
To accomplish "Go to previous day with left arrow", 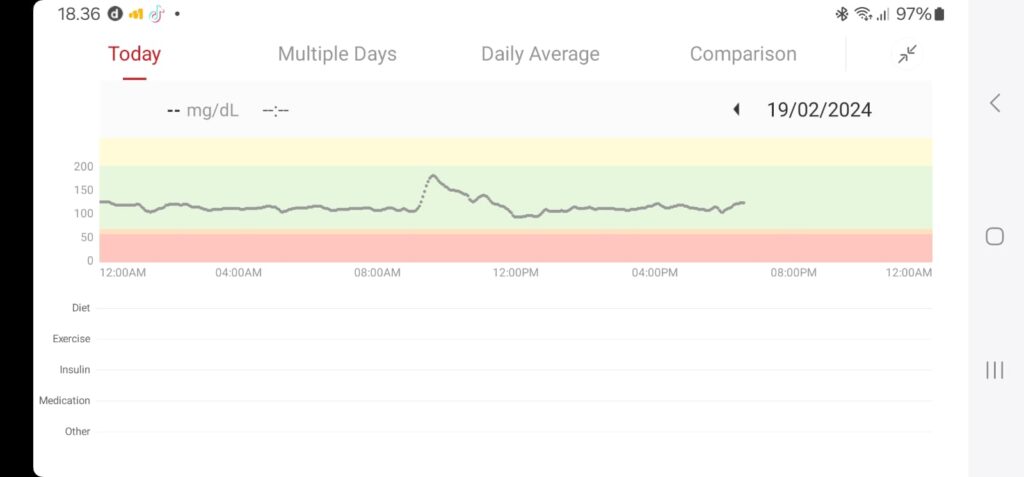I will click(x=737, y=109).
